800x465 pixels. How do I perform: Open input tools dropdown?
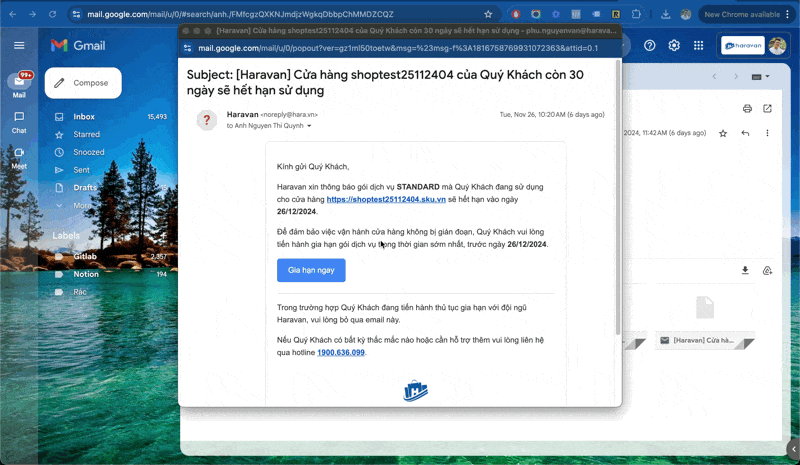[760, 77]
